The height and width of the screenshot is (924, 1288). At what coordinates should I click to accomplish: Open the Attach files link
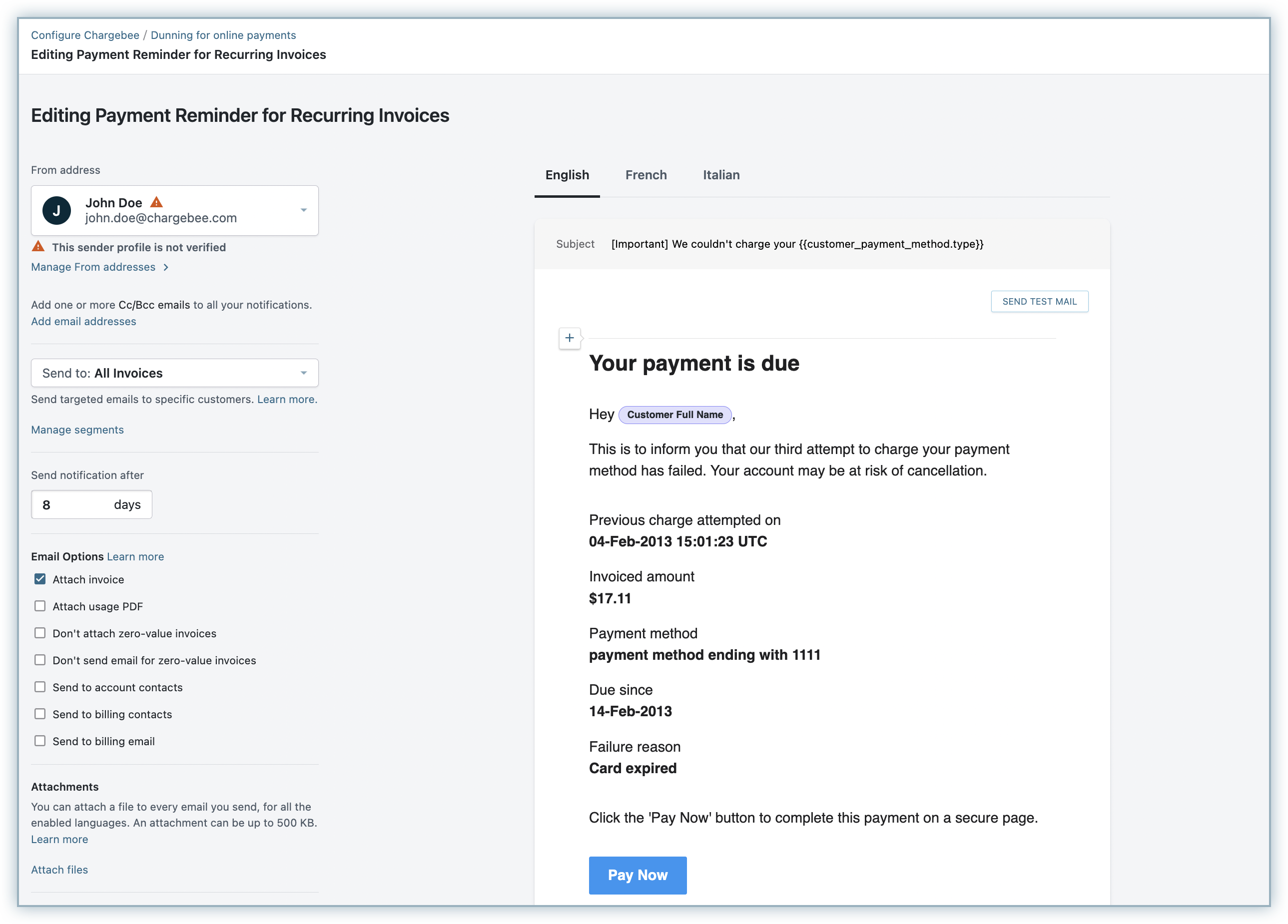coord(59,870)
